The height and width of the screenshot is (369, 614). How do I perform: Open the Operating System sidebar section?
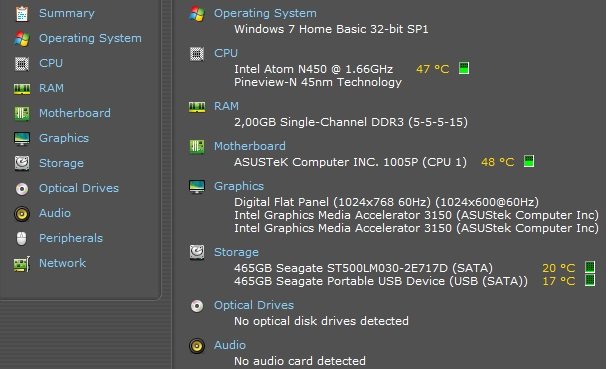(x=90, y=38)
